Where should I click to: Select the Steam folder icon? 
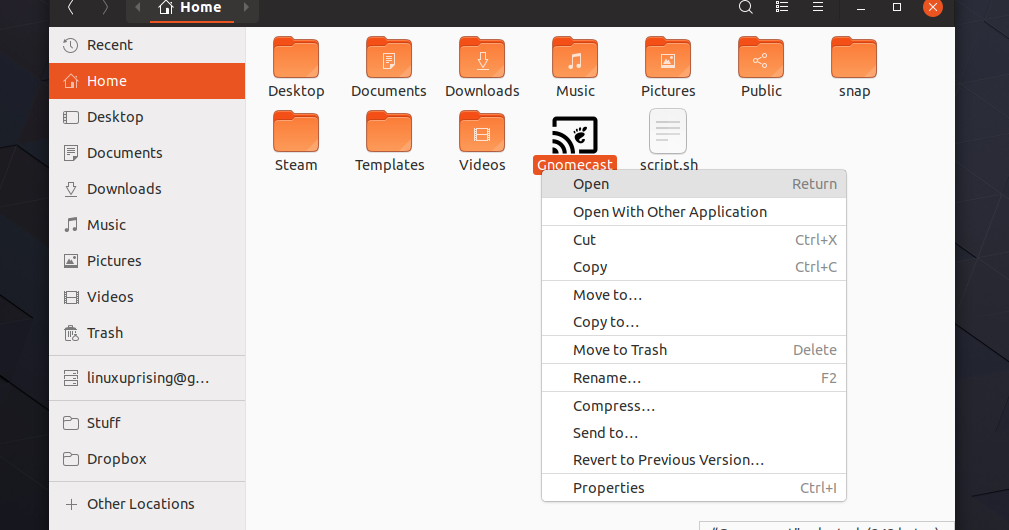point(296,132)
